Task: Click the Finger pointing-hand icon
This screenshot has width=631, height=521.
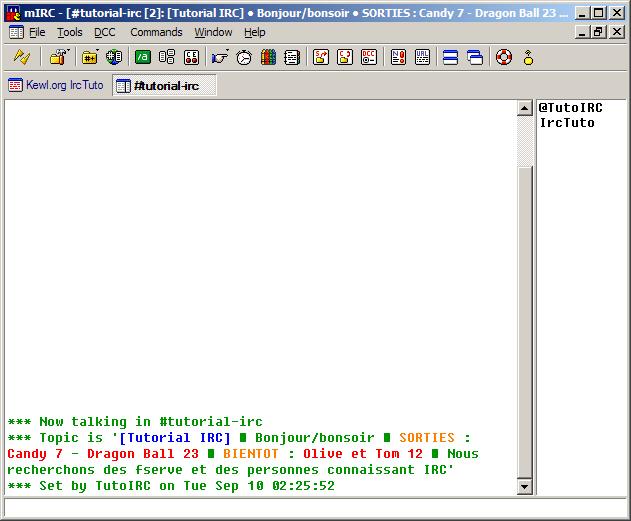Action: click(220, 57)
